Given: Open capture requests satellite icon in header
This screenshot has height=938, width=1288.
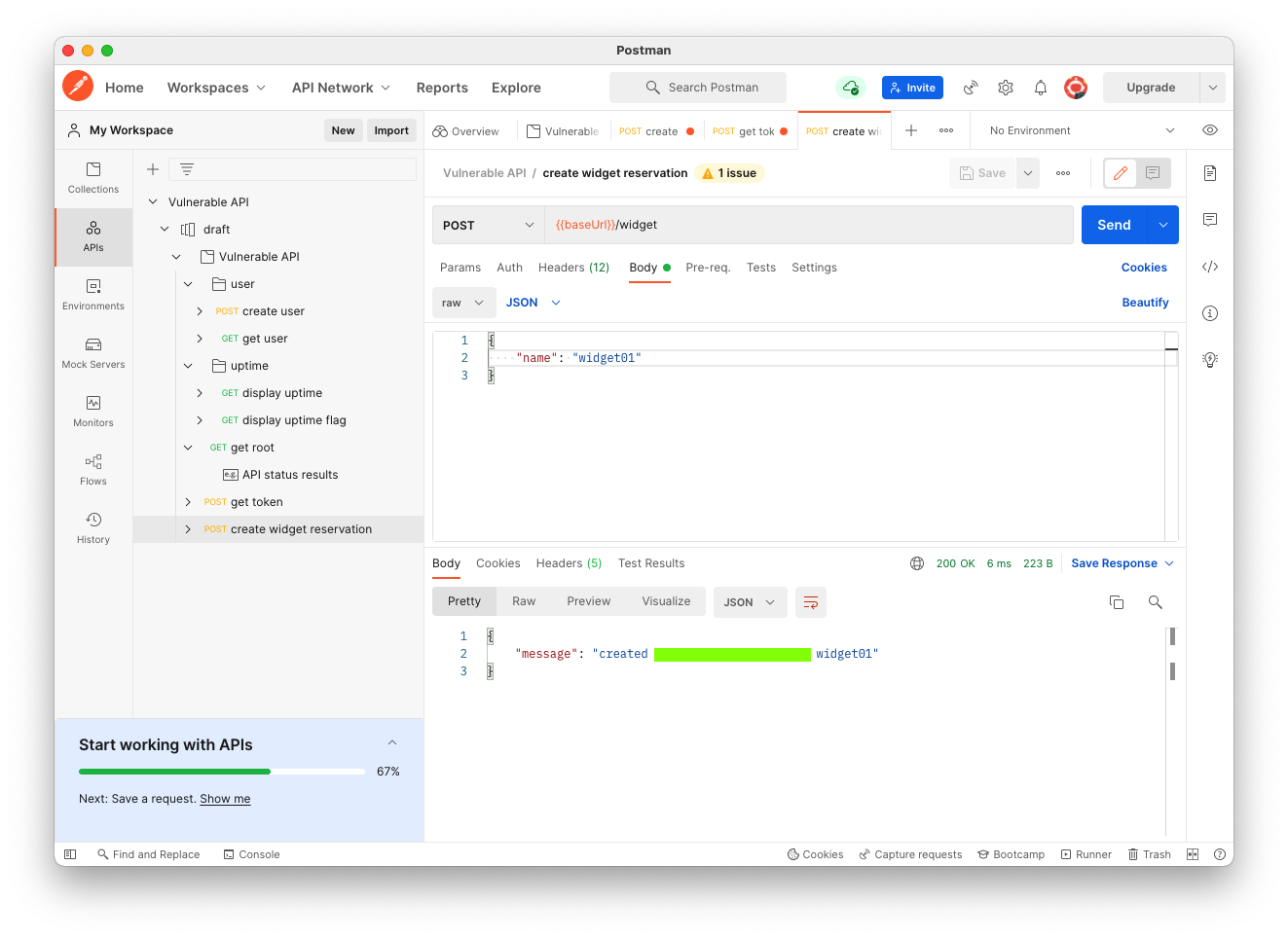Looking at the screenshot, I should pyautogui.click(x=971, y=88).
